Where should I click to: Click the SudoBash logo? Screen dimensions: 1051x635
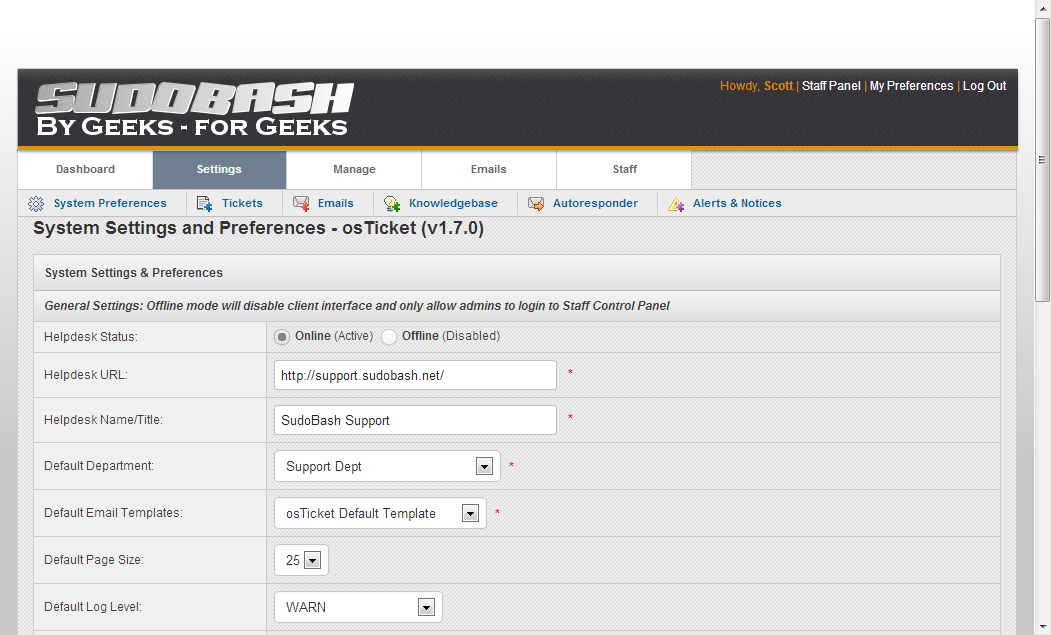[x=194, y=110]
